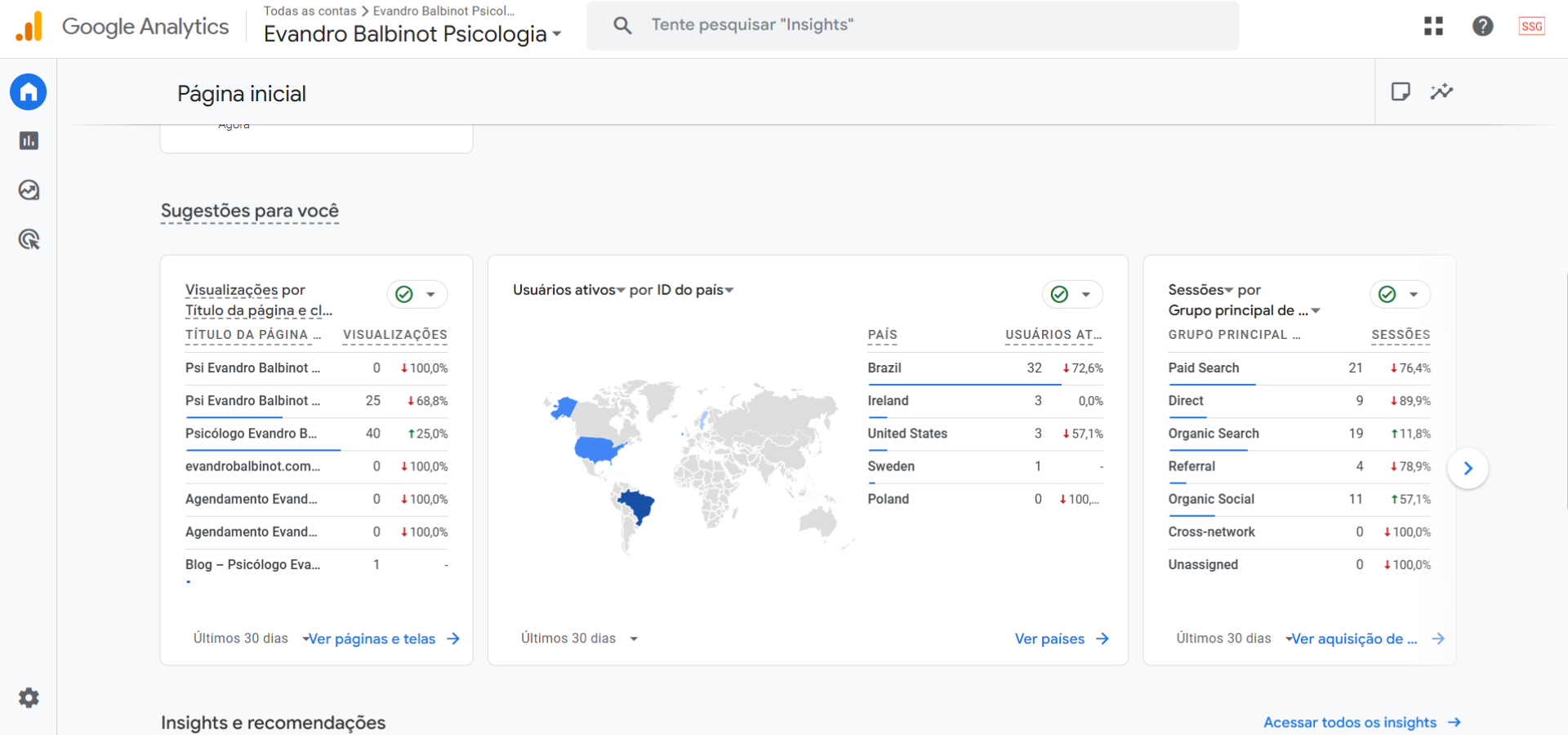This screenshot has width=1568, height=735.
Task: Select the Ireland row in country table
Action: tap(985, 401)
